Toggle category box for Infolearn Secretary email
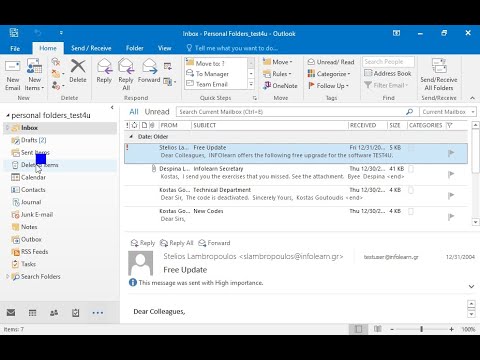 tap(411, 169)
